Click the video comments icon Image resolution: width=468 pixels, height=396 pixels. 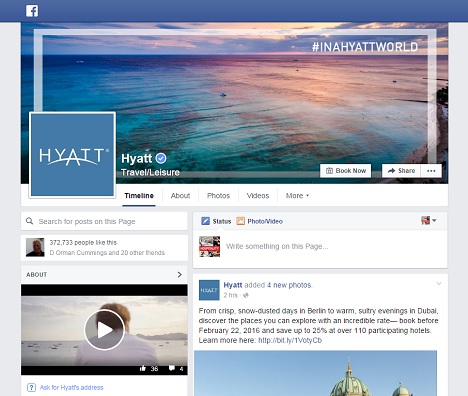[x=172, y=368]
